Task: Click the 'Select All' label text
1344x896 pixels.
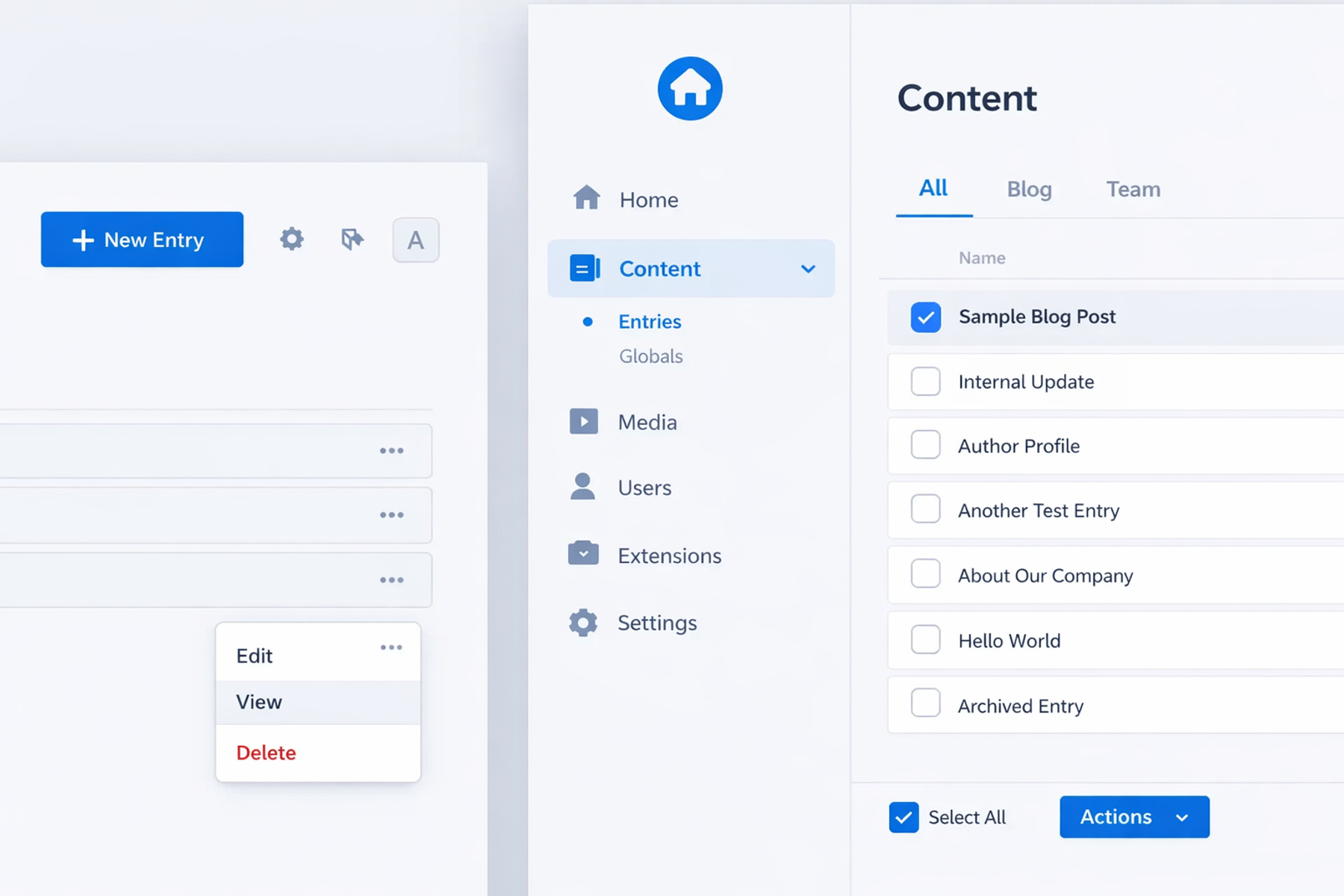Action: [x=967, y=818]
